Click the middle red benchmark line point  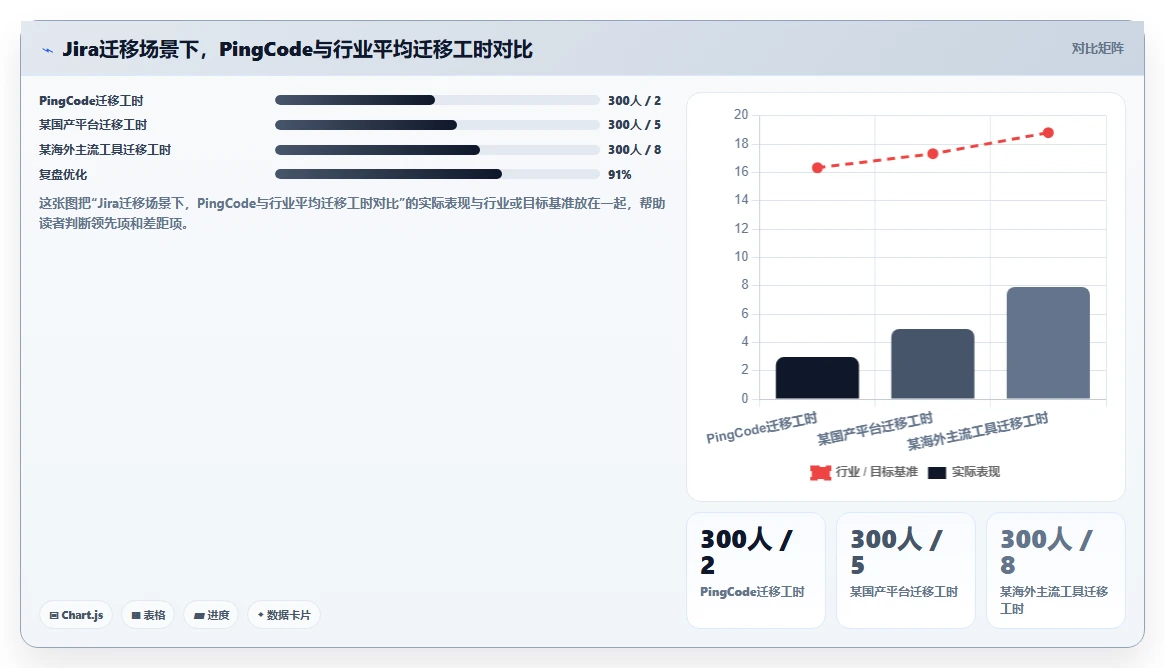tap(932, 154)
